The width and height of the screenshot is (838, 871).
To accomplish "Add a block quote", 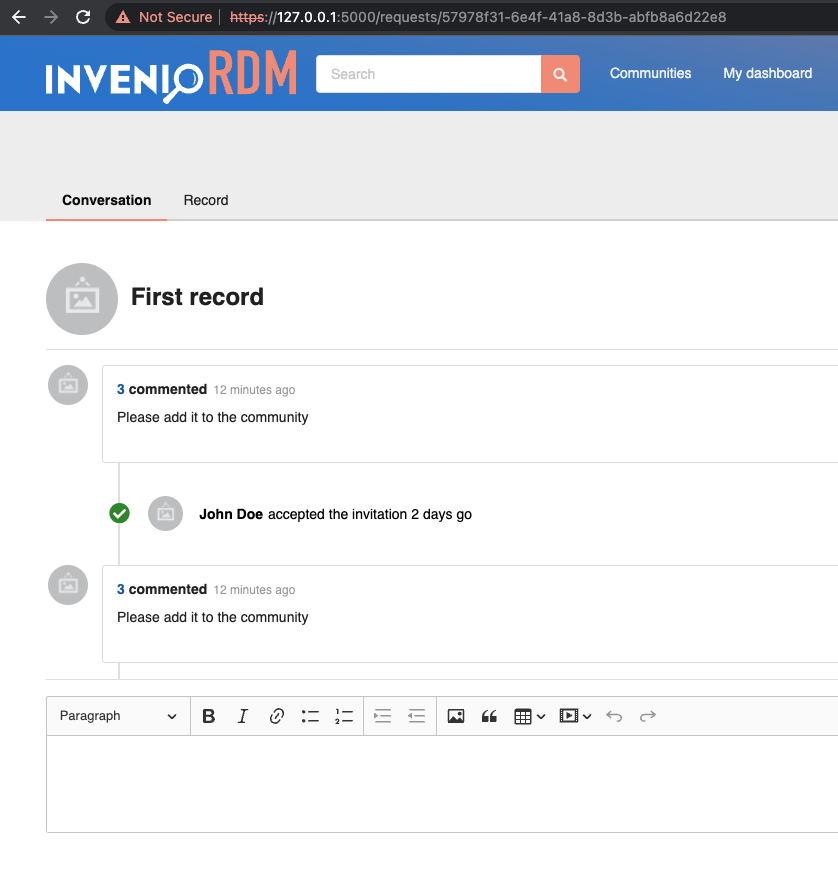I will (489, 716).
